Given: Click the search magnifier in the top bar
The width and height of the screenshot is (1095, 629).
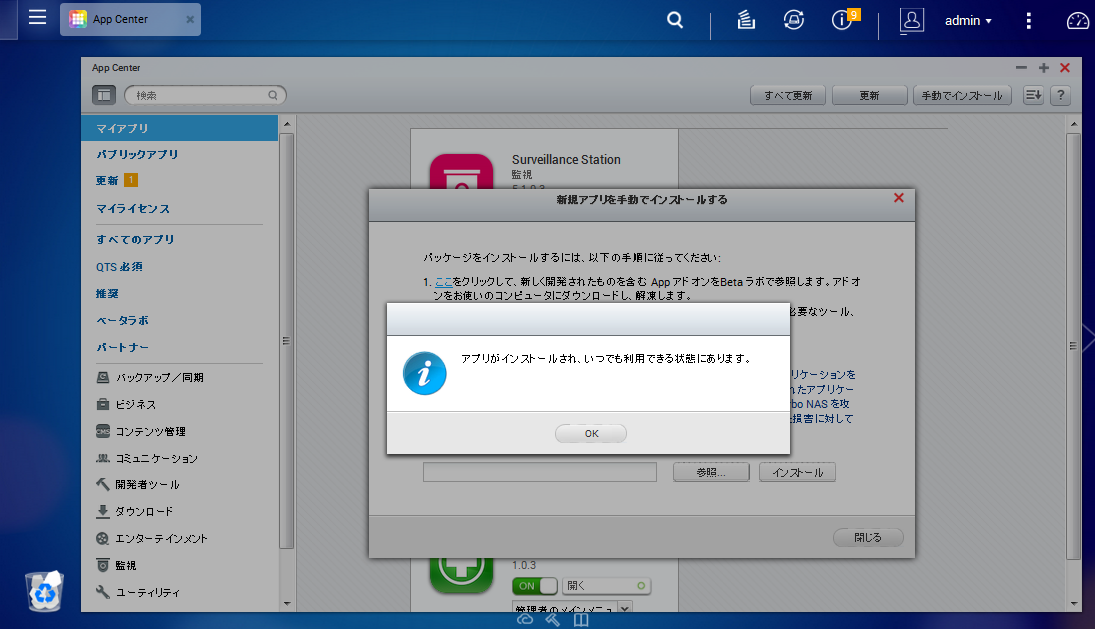Looking at the screenshot, I should click(676, 20).
